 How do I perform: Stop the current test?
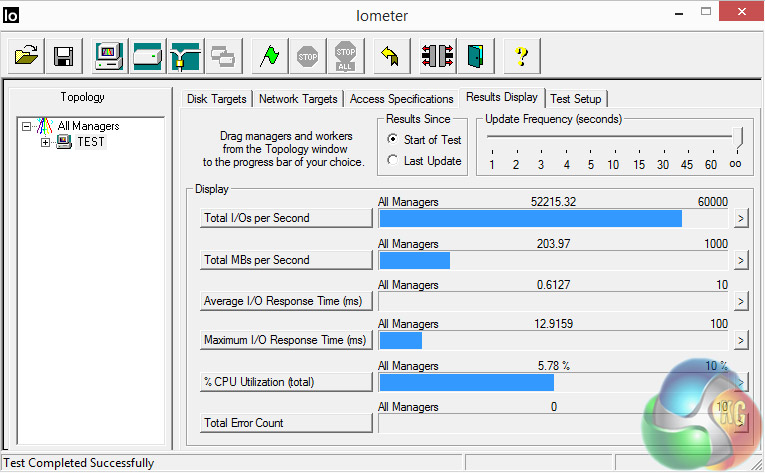coord(308,56)
